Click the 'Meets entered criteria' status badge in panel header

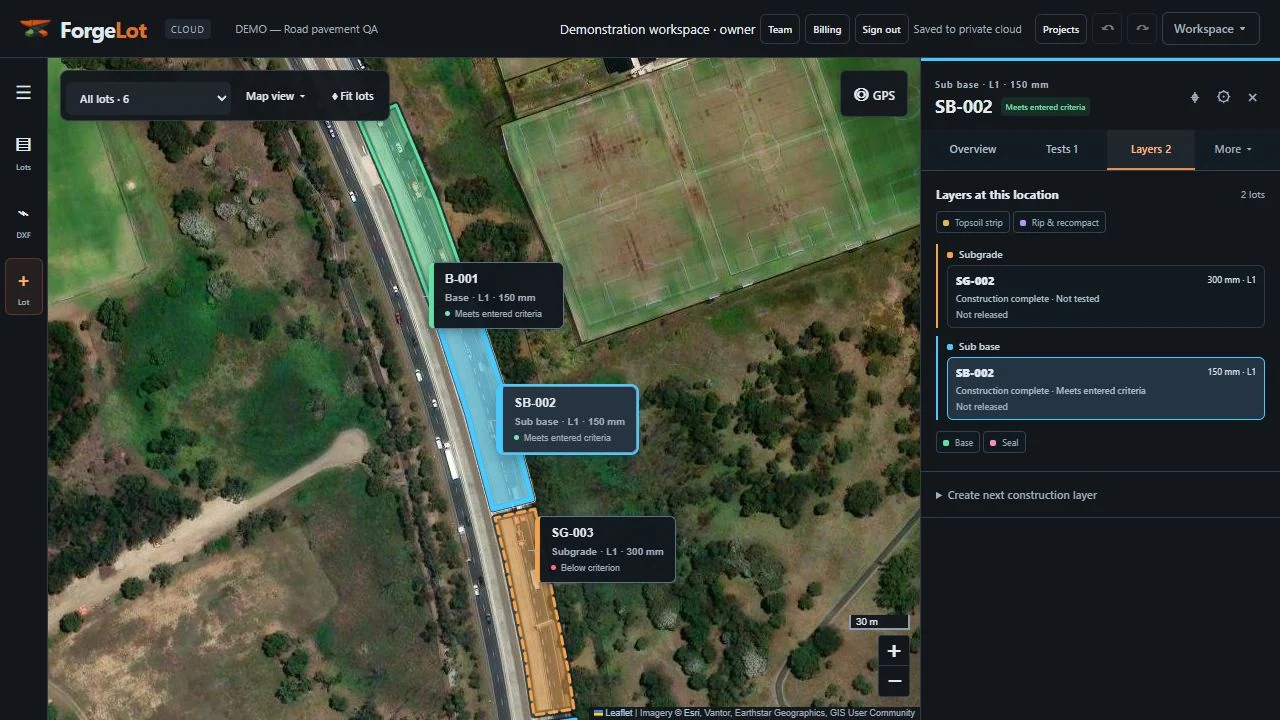coord(1045,107)
